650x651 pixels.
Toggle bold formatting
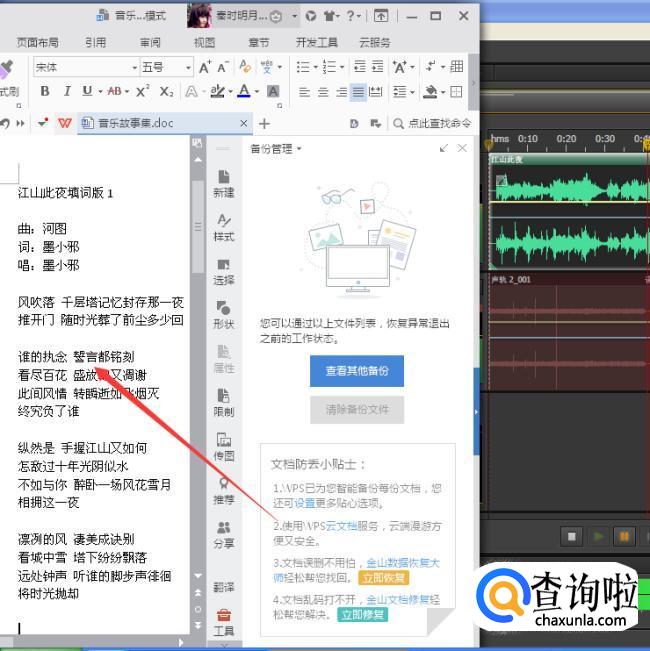[45, 91]
